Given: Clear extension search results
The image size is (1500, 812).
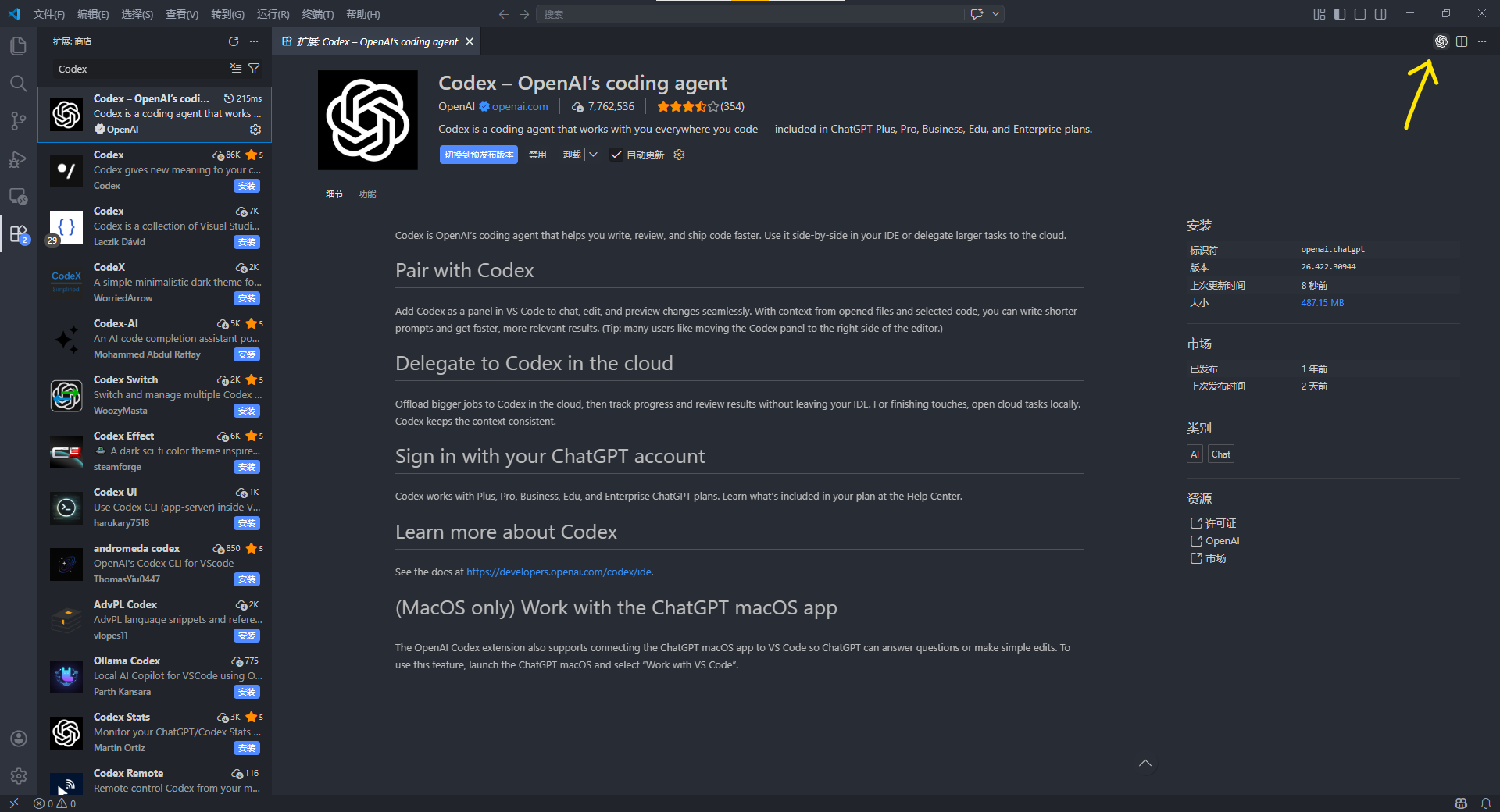Looking at the screenshot, I should [x=236, y=69].
